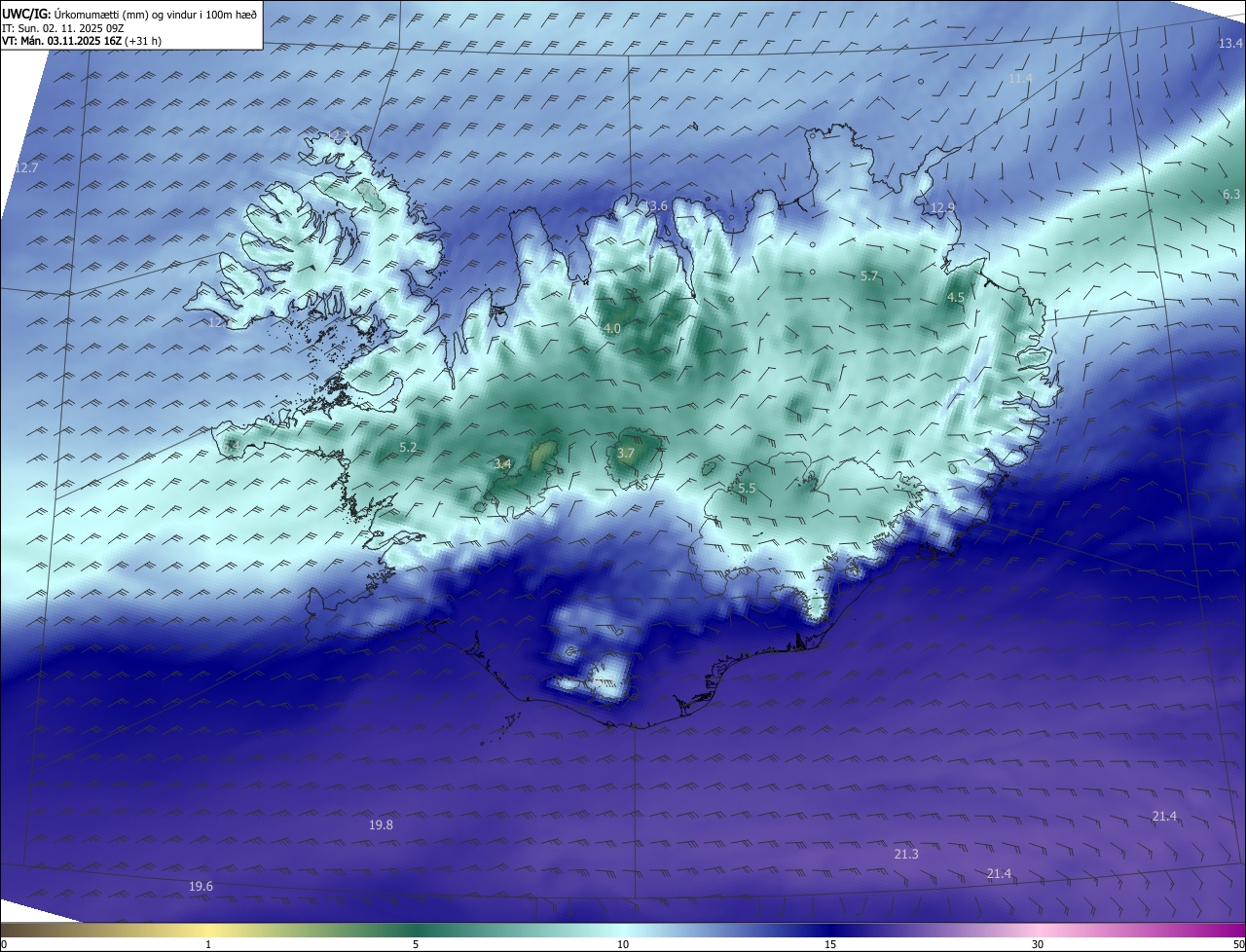Select the 19.6 value label
This screenshot has height=952, width=1246.
coord(201,887)
